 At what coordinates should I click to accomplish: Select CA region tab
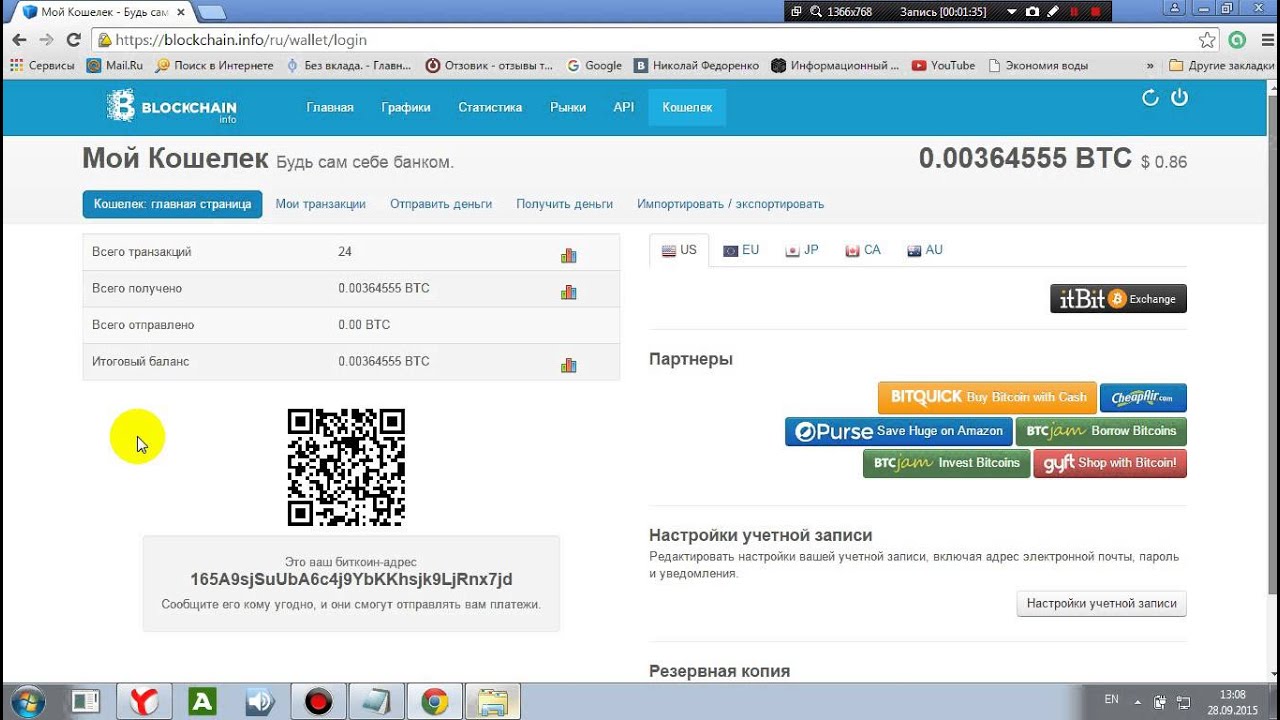coord(863,250)
